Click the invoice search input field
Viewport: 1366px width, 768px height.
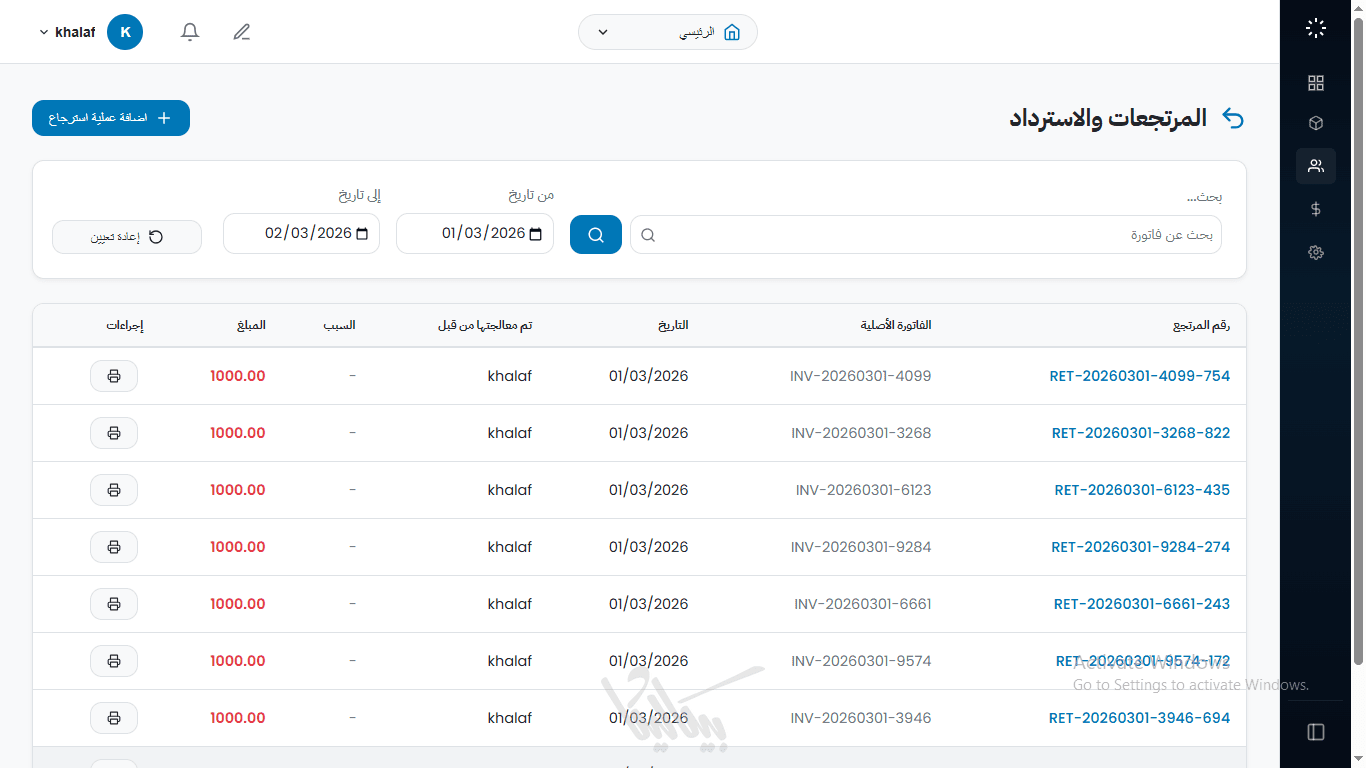tap(930, 235)
